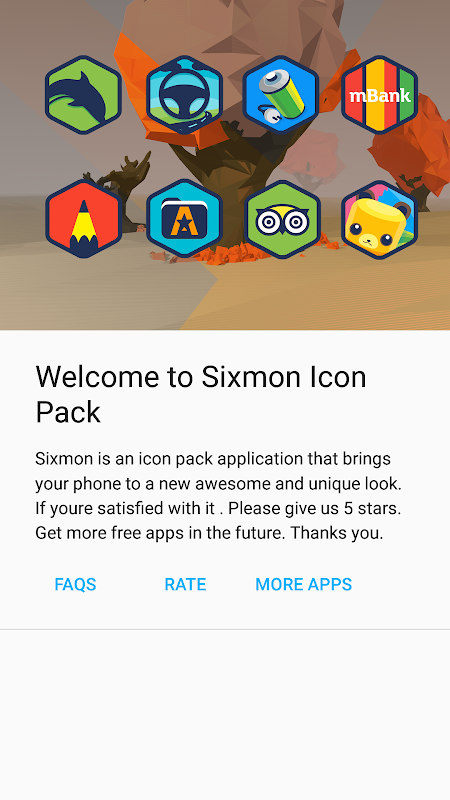Select the steering wheel car icon

point(184,95)
